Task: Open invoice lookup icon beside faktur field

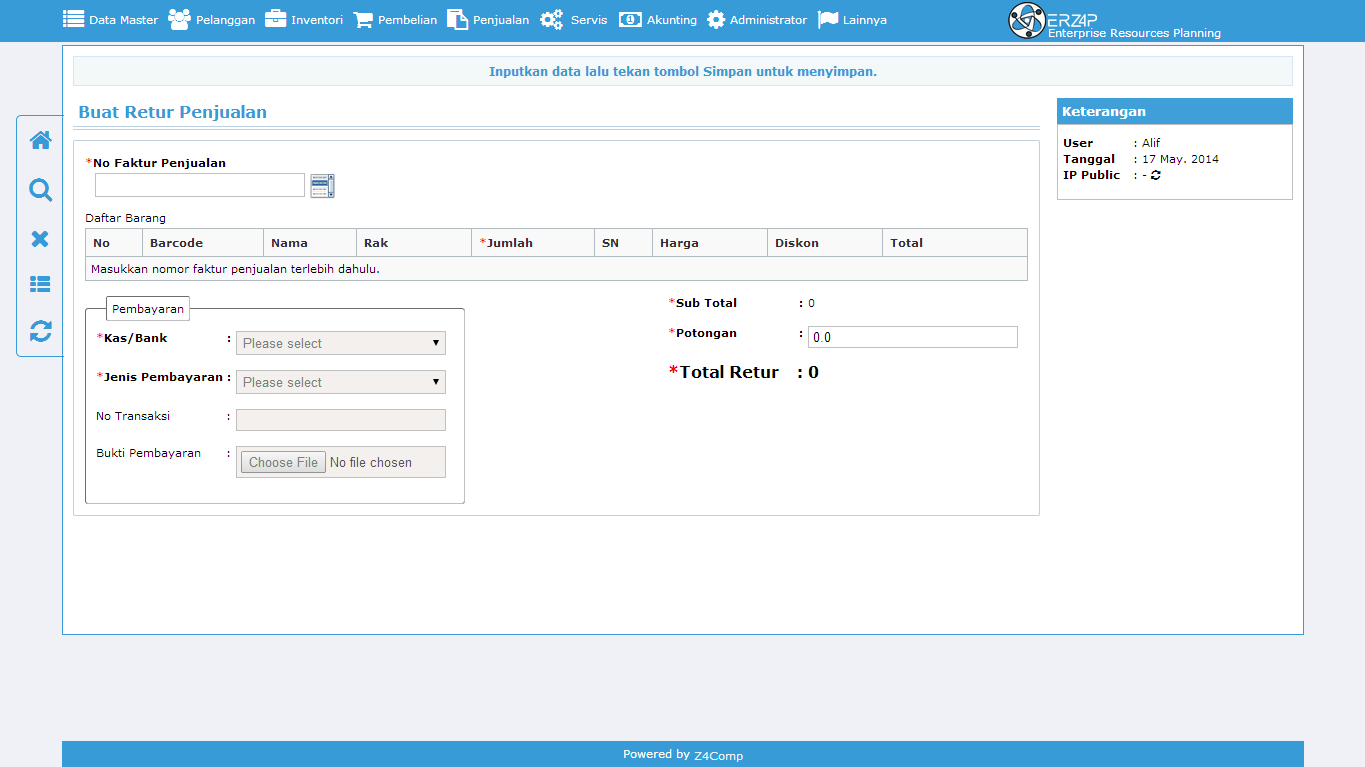Action: click(322, 186)
